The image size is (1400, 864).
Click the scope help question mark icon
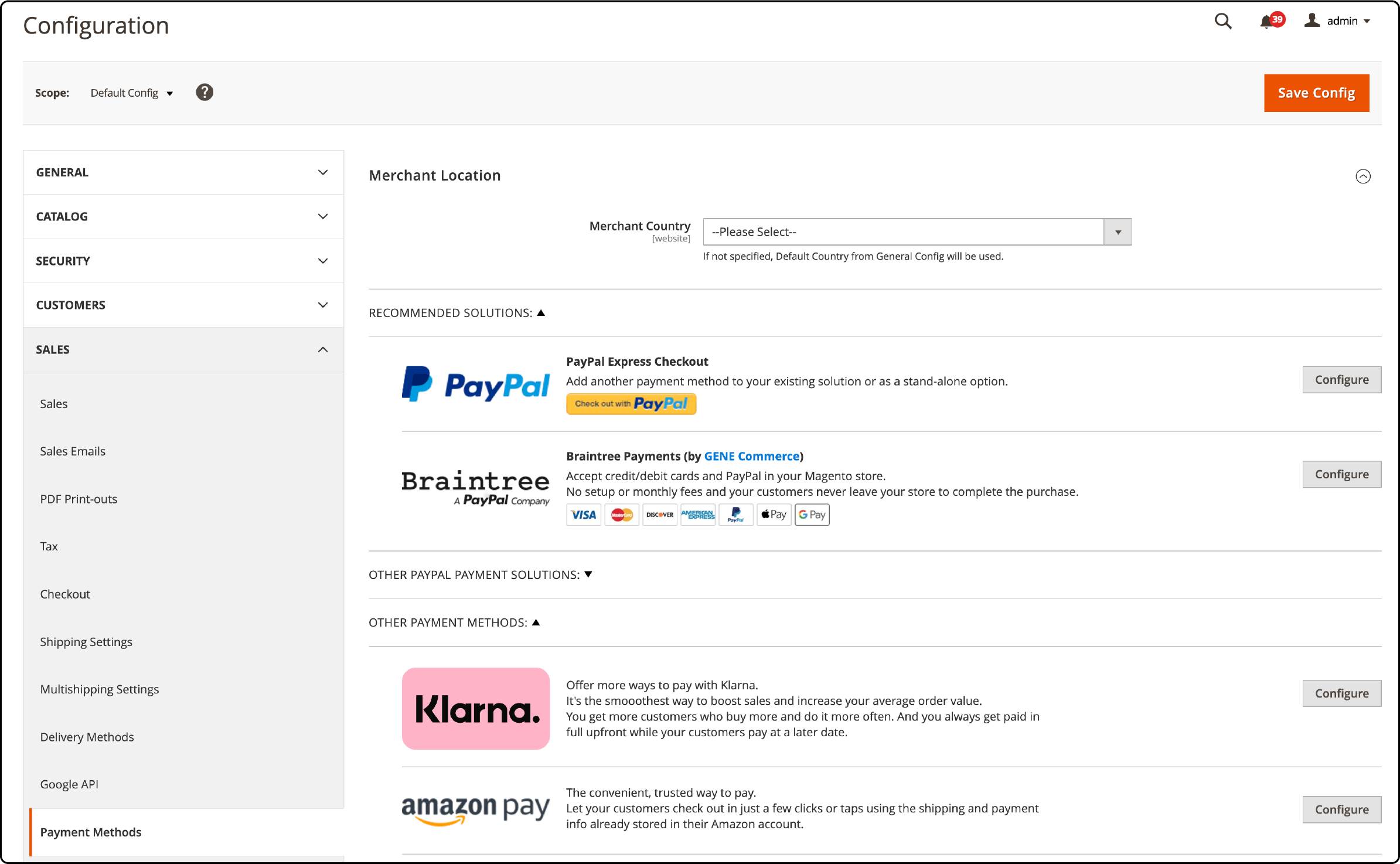[204, 93]
